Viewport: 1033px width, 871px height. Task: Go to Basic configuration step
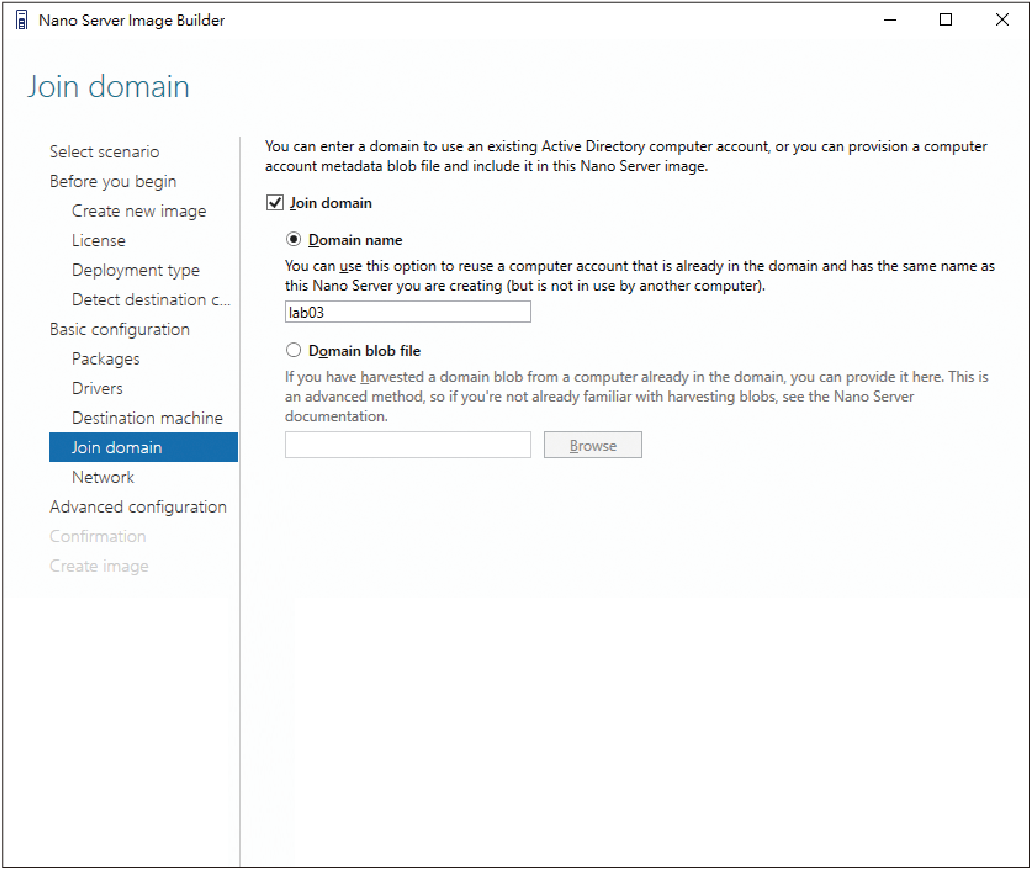[120, 329]
